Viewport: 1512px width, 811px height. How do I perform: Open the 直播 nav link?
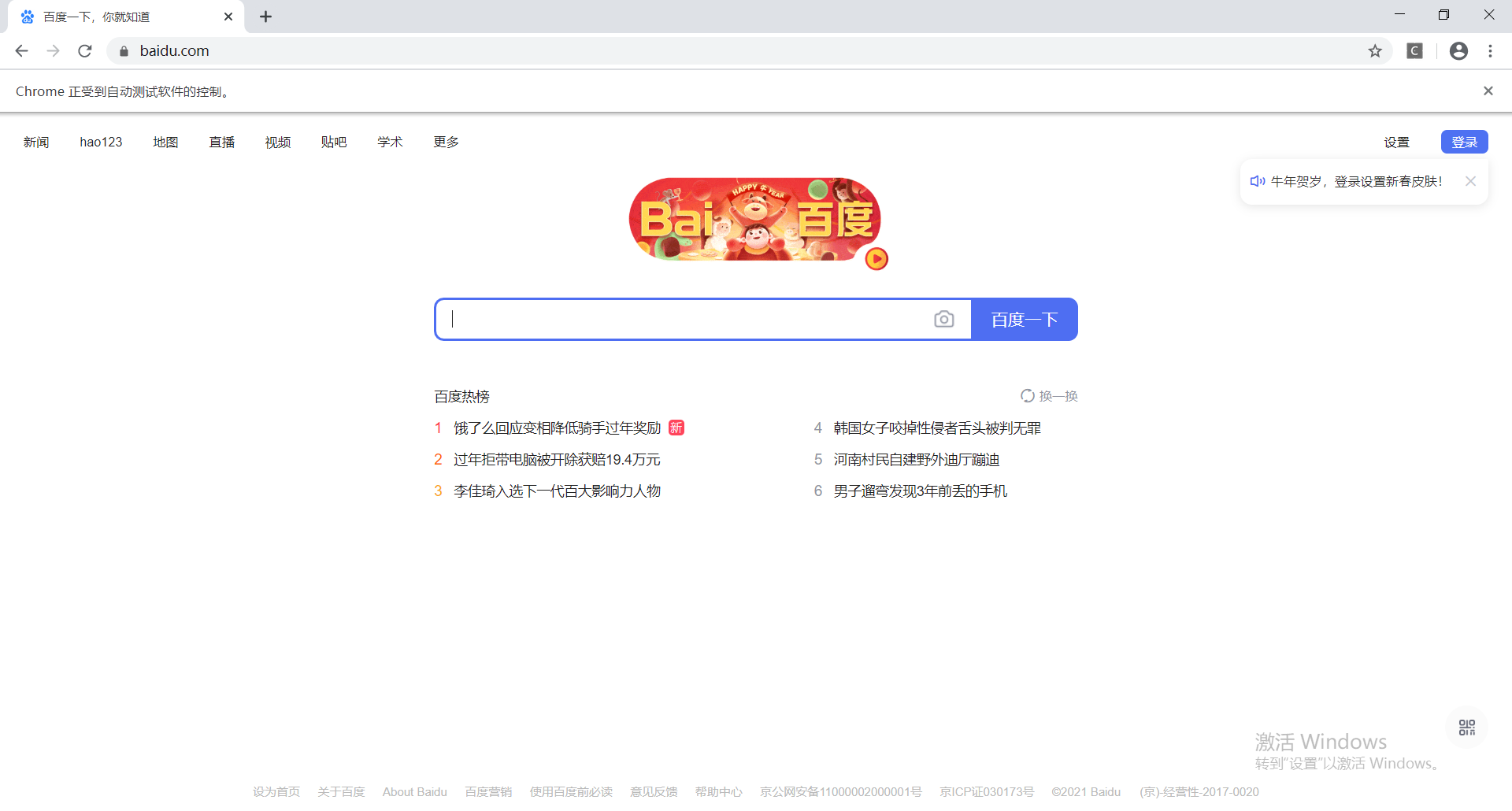point(222,143)
